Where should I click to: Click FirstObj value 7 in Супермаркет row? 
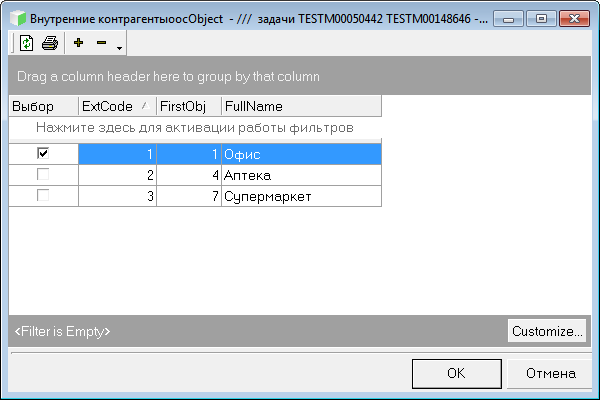tap(189, 196)
